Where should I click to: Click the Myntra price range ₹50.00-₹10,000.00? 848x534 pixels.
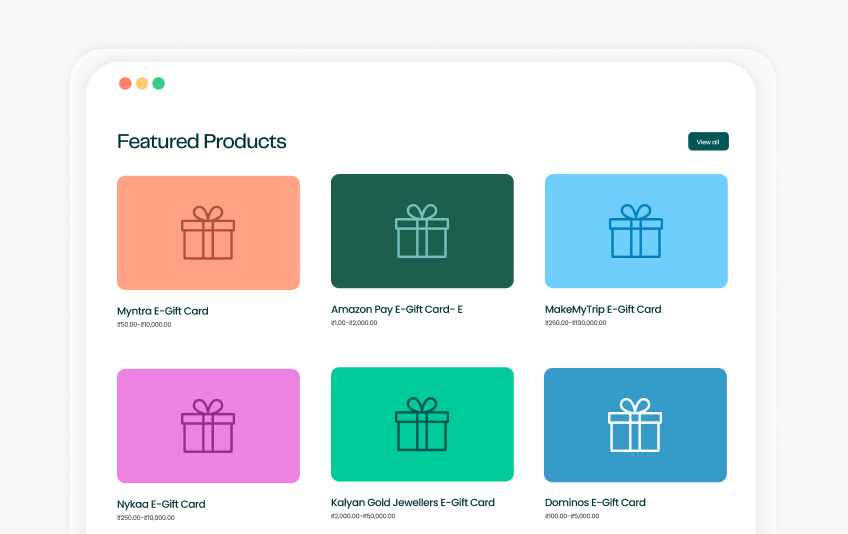(x=144, y=325)
